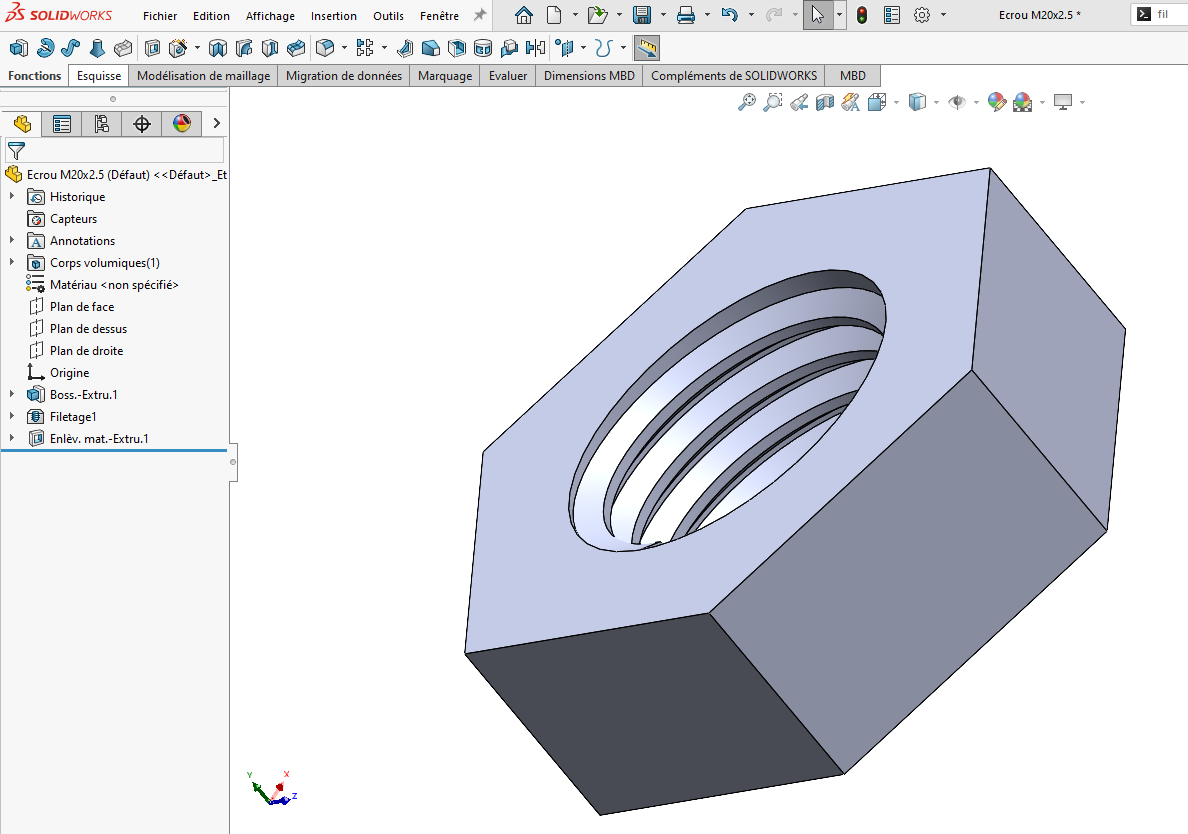The width and height of the screenshot is (1188, 834).
Task: Select the Matériau <non spécifié> entry
Action: pos(114,285)
